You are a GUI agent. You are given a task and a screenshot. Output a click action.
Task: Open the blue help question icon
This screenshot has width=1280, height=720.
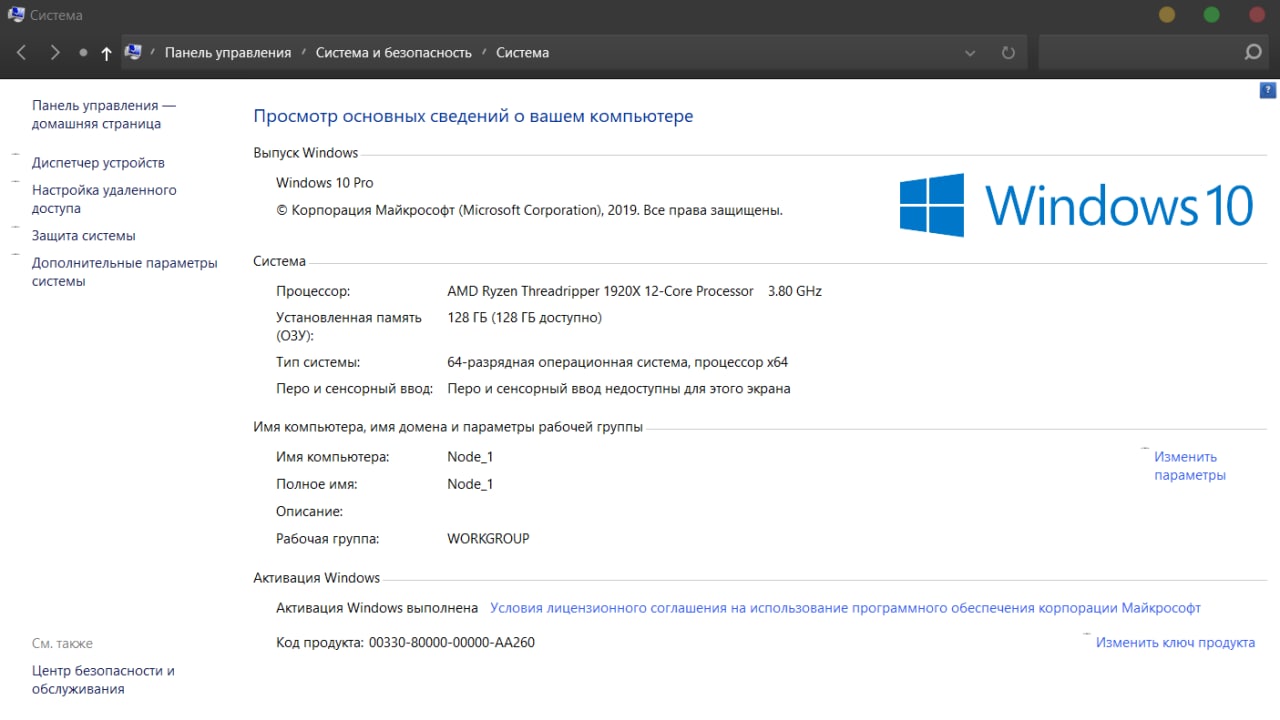1268,90
